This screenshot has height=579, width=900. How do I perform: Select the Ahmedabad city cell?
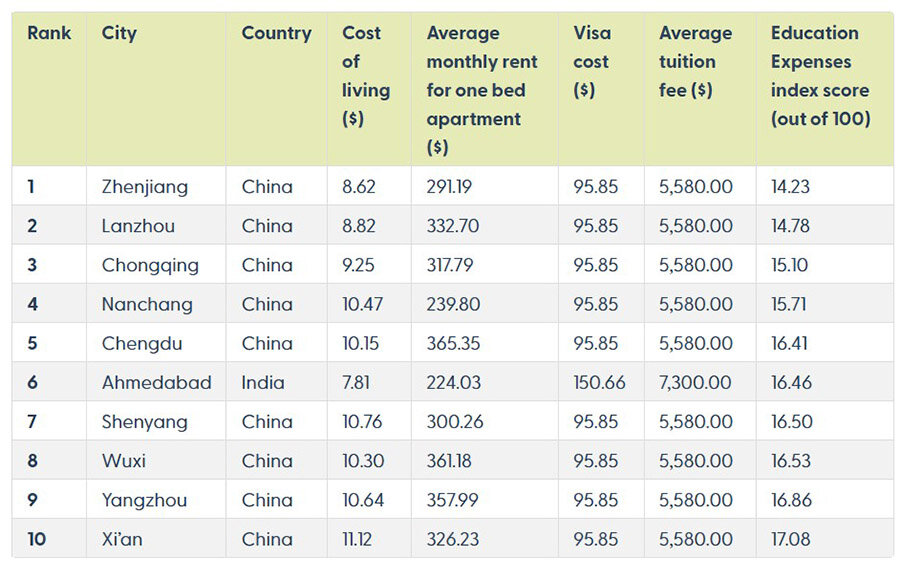click(x=157, y=382)
